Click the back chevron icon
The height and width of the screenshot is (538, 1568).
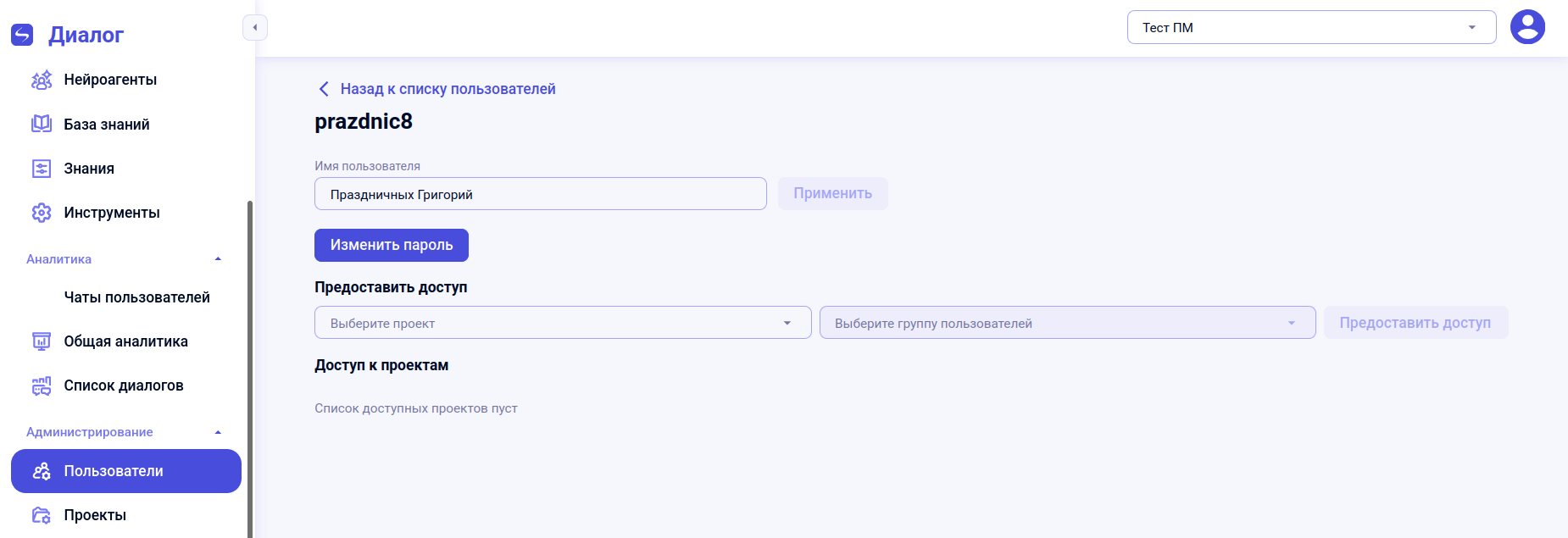tap(324, 89)
